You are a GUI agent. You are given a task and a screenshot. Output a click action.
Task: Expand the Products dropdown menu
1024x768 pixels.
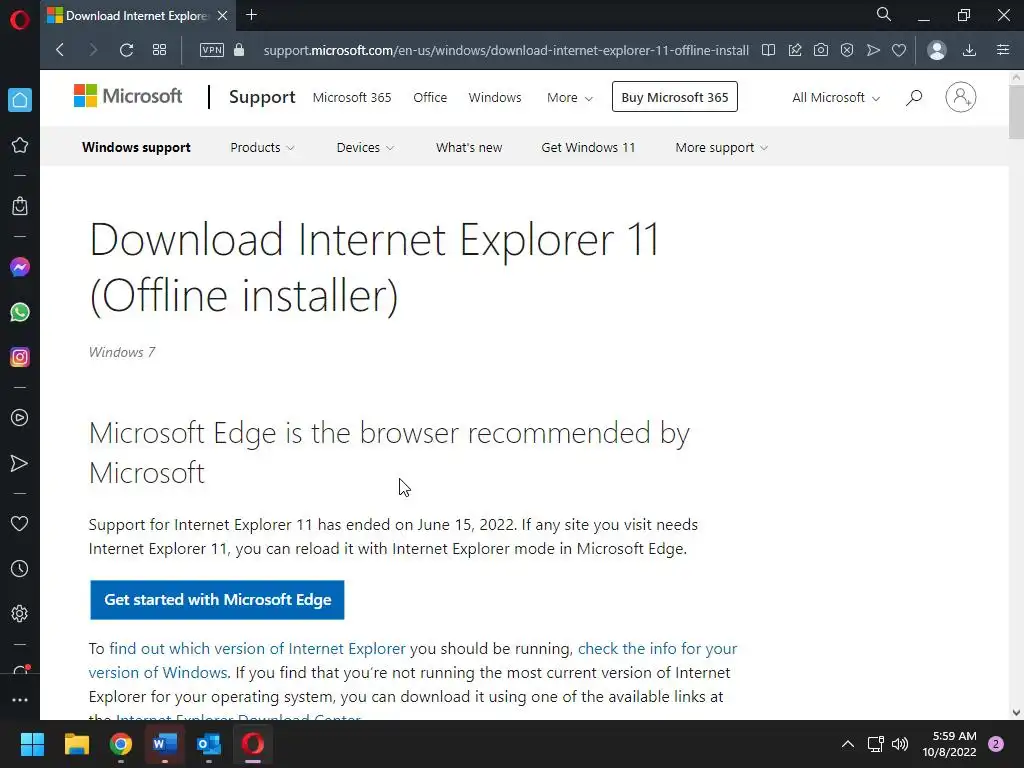click(x=262, y=148)
